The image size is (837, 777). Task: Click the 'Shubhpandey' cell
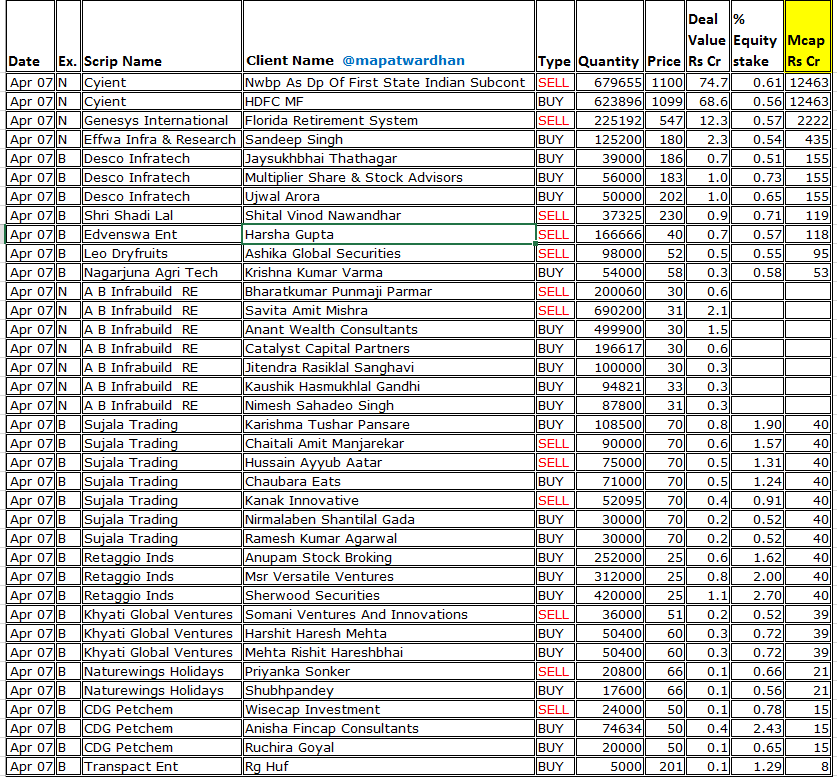pos(389,691)
